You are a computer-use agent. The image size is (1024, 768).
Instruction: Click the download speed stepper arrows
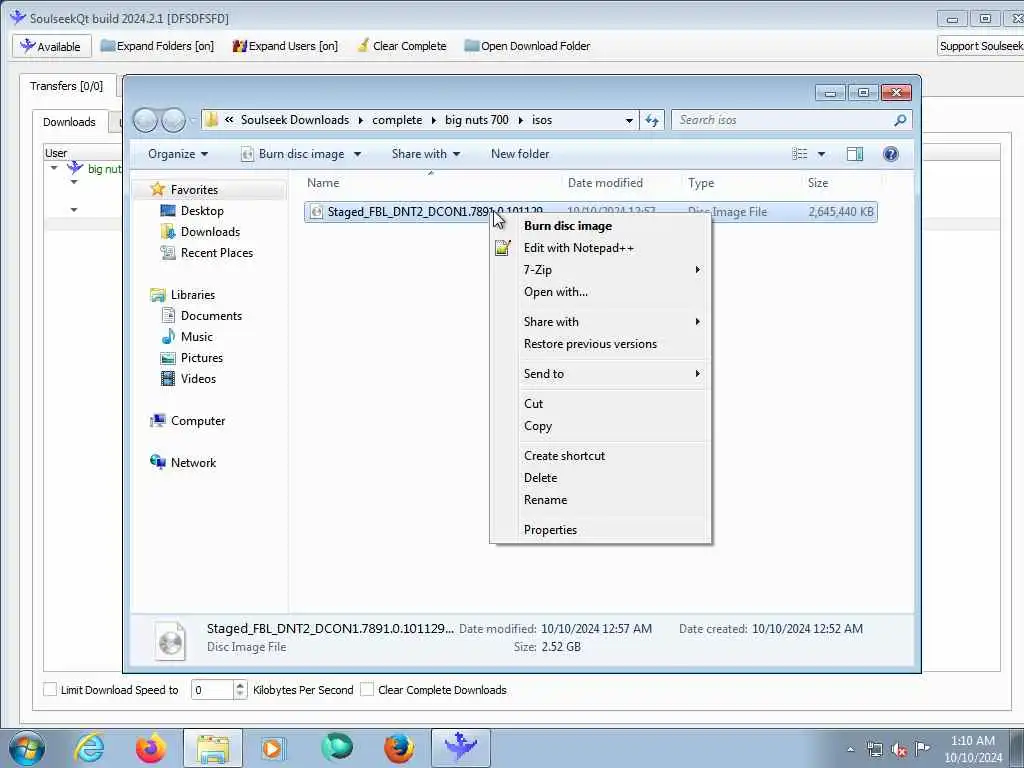pyautogui.click(x=240, y=690)
